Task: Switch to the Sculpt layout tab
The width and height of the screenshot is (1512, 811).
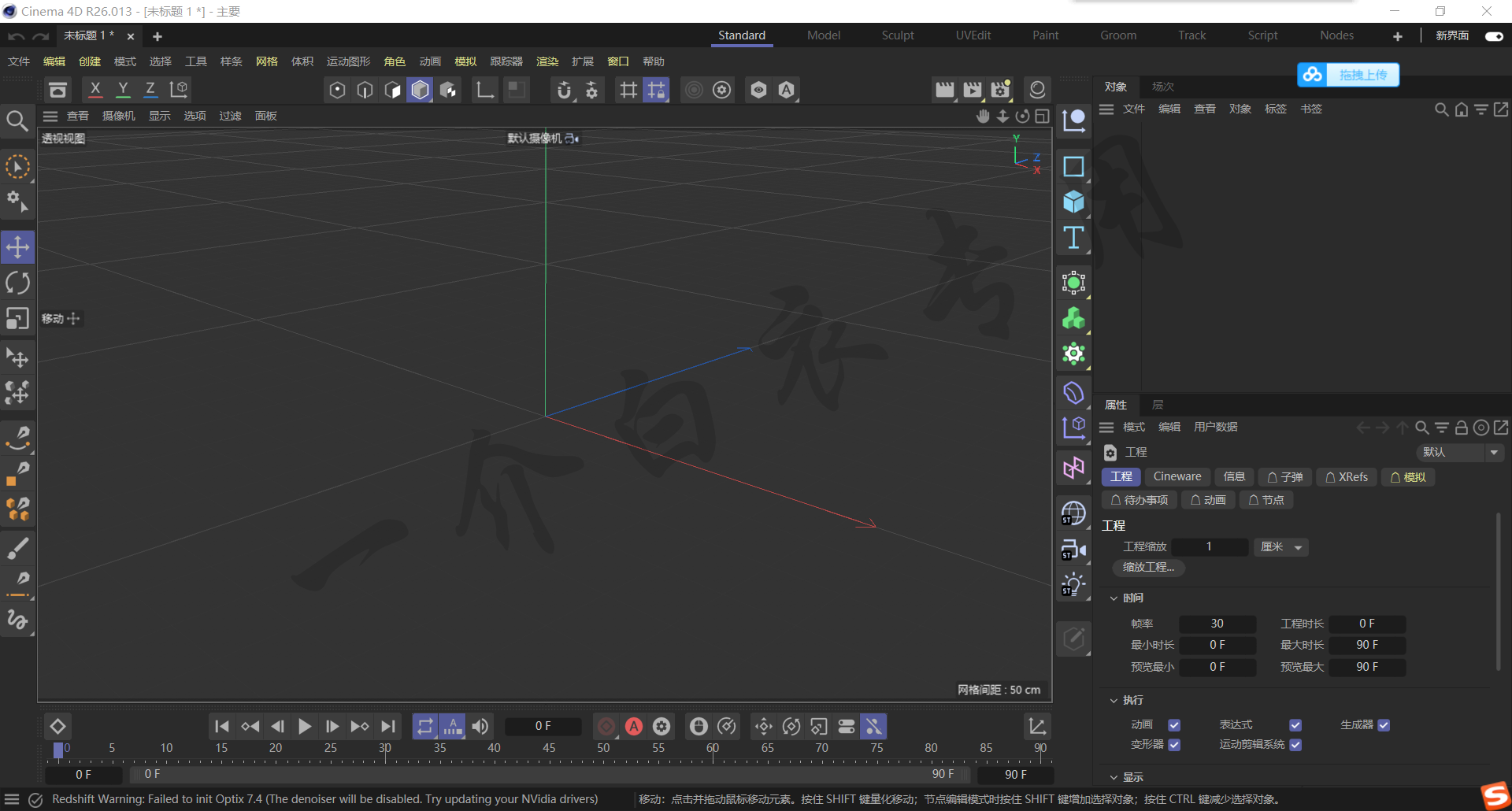Action: (x=898, y=35)
